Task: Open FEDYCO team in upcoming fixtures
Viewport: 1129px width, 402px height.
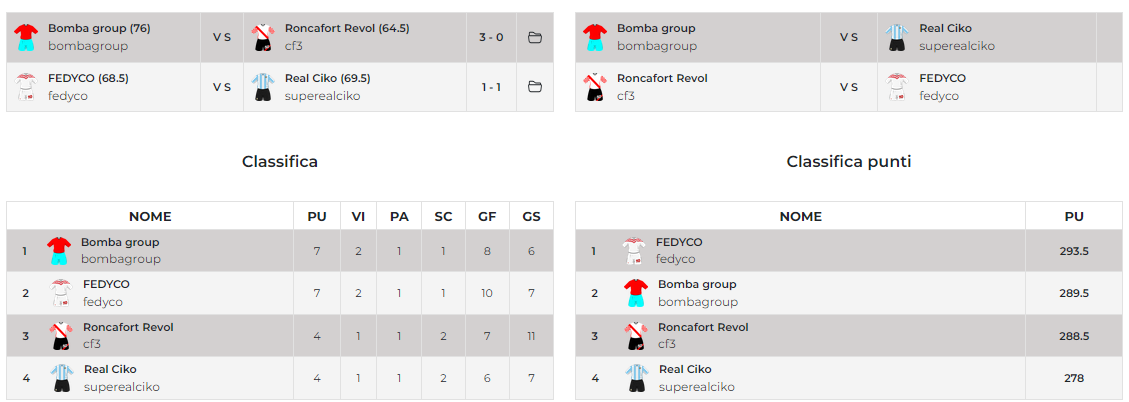Action: 942,78
